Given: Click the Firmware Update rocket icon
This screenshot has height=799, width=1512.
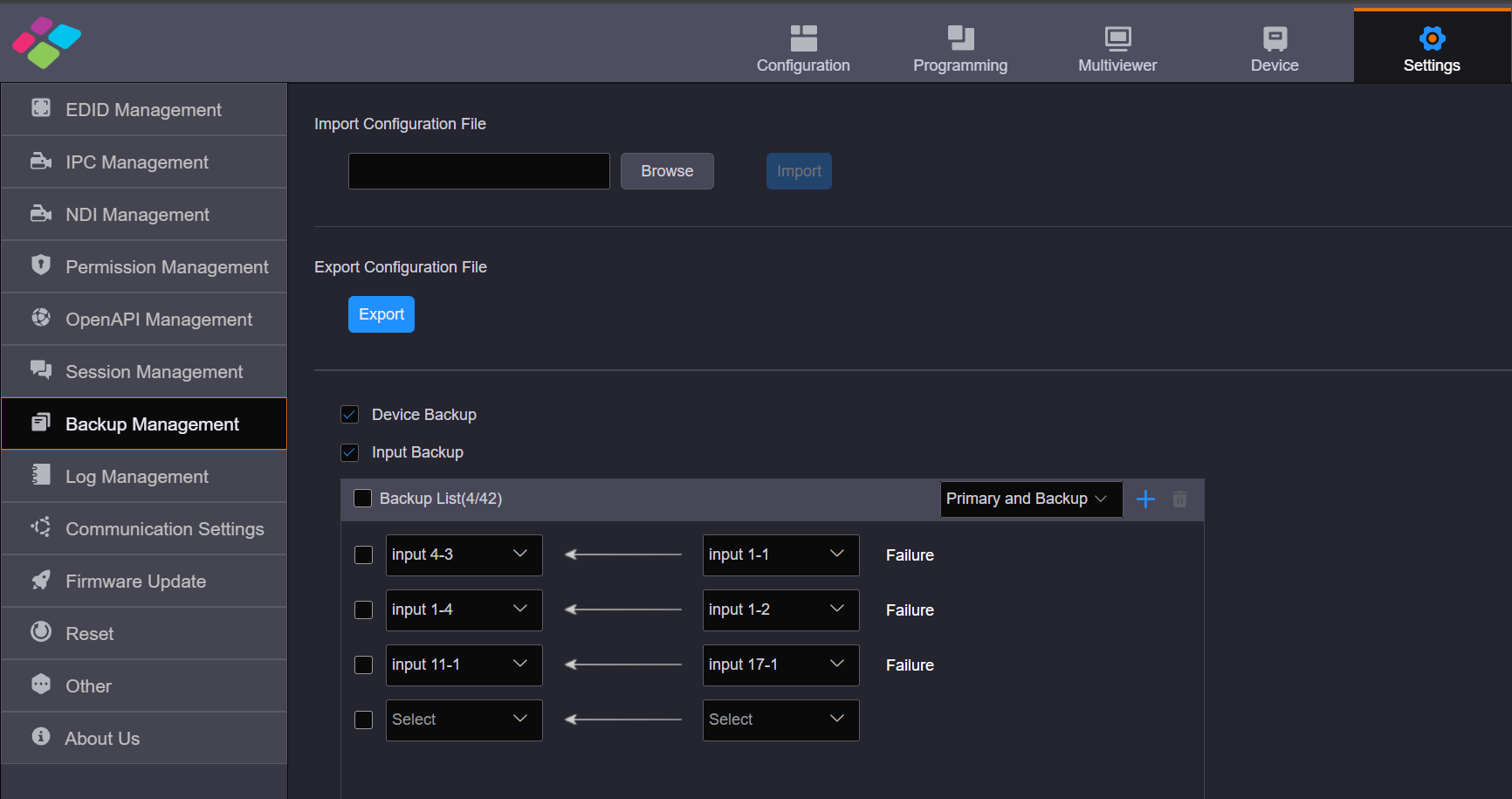Looking at the screenshot, I should [x=41, y=580].
